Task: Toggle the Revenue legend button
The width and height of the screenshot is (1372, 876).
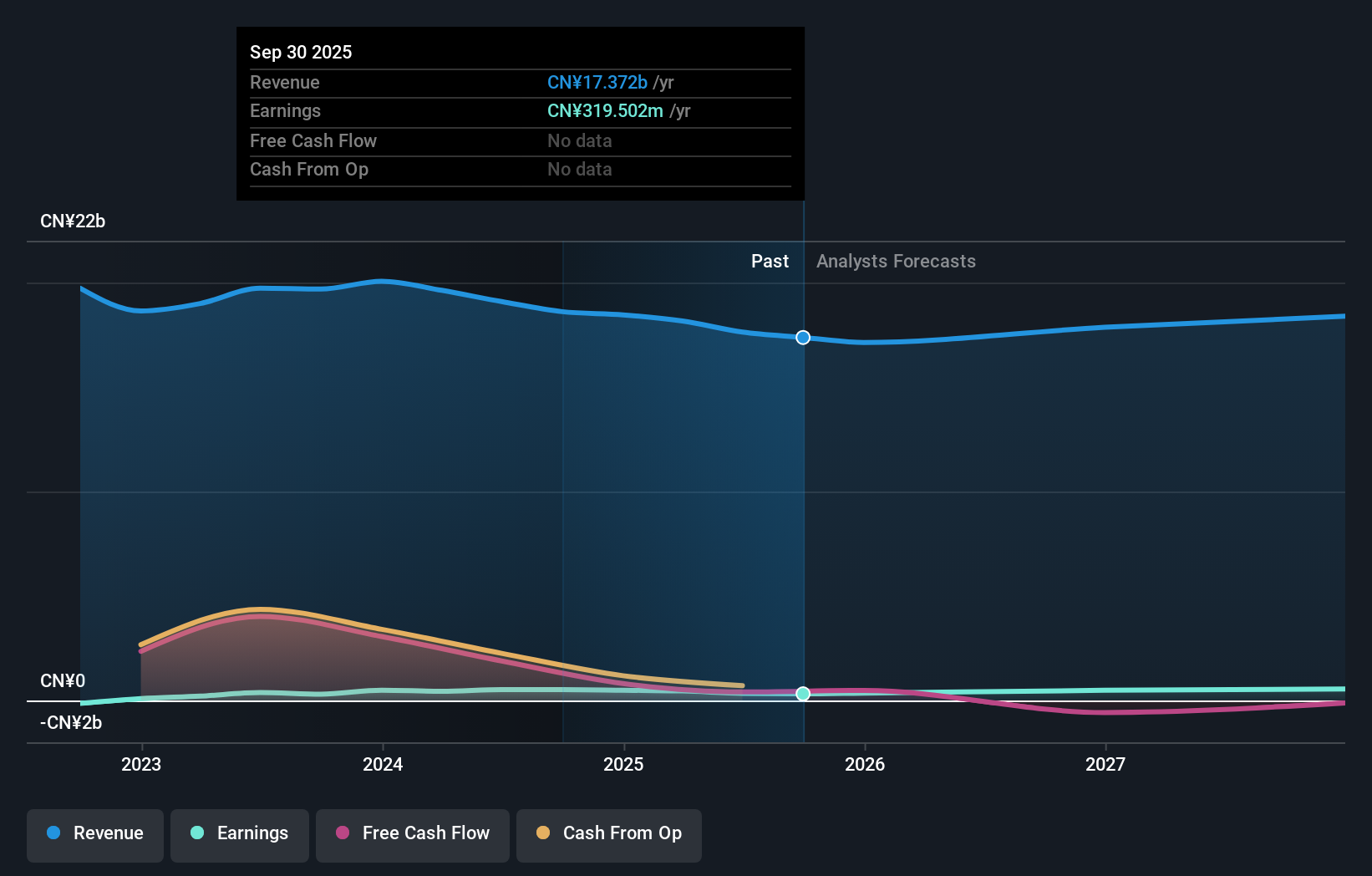Action: coord(95,835)
